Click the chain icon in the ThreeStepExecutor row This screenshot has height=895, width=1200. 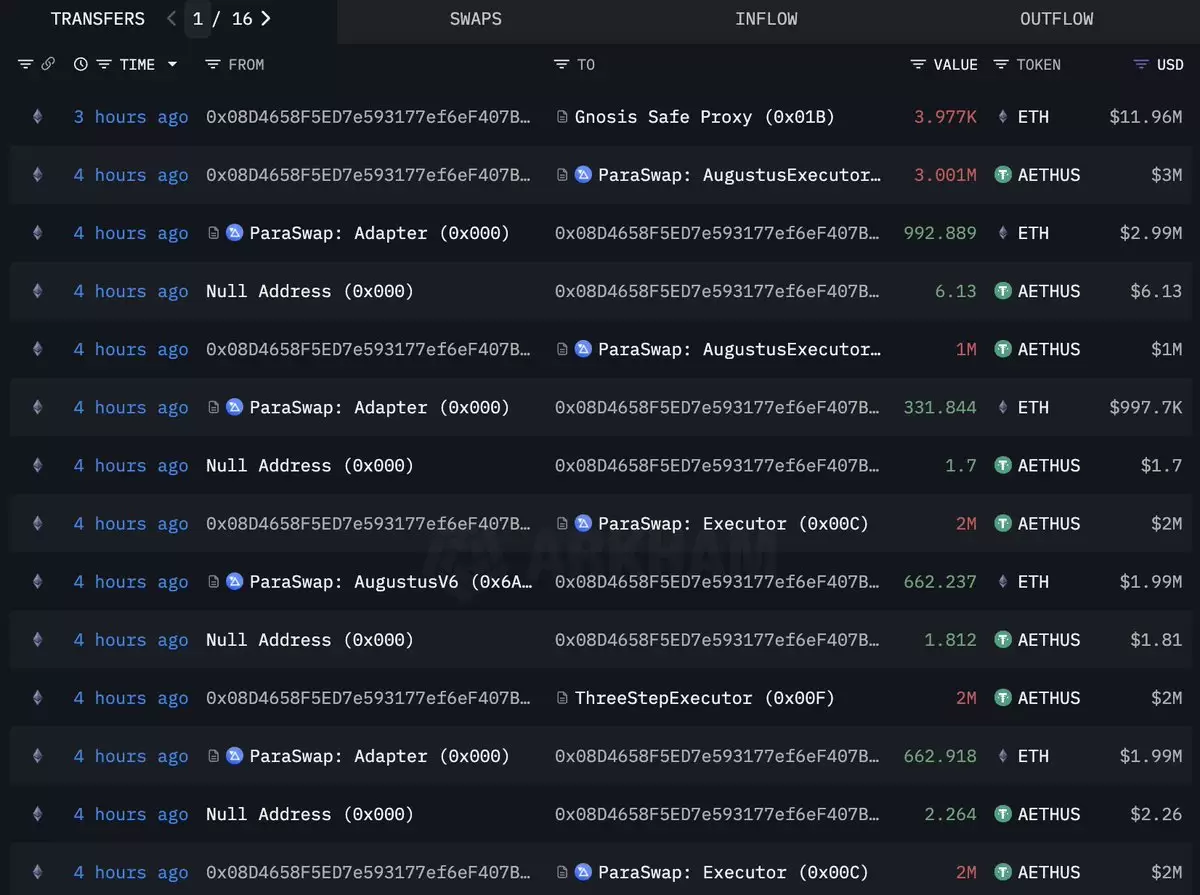point(38,698)
